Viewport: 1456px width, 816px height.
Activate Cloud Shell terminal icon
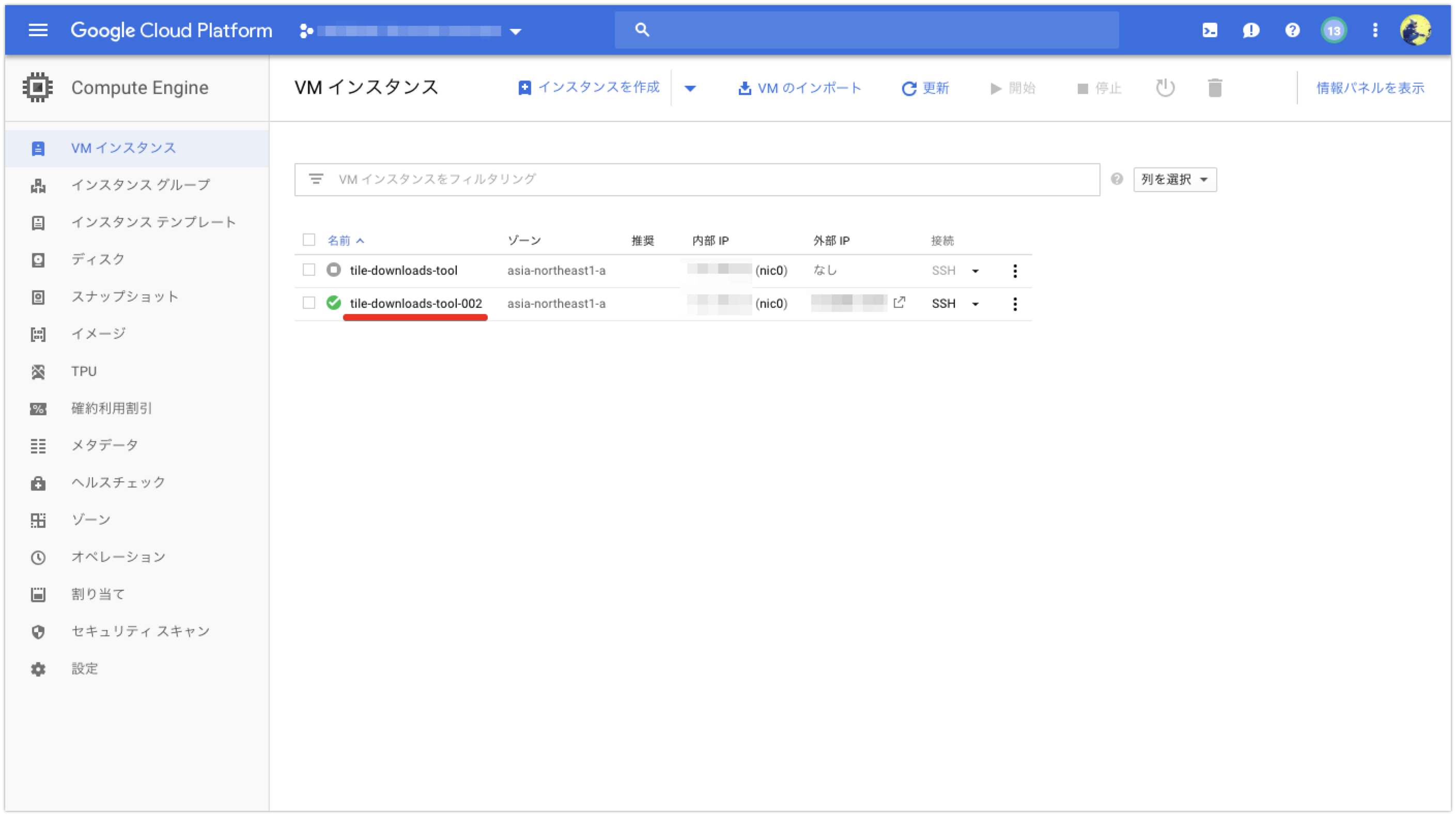(1210, 30)
